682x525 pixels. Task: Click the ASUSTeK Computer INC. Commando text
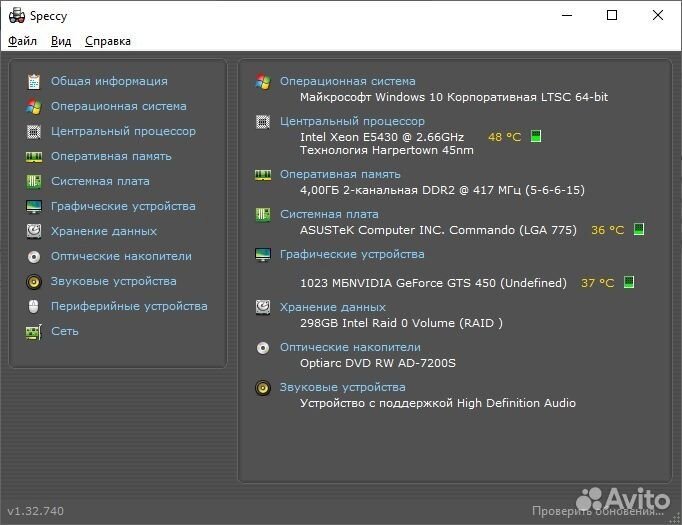click(438, 230)
